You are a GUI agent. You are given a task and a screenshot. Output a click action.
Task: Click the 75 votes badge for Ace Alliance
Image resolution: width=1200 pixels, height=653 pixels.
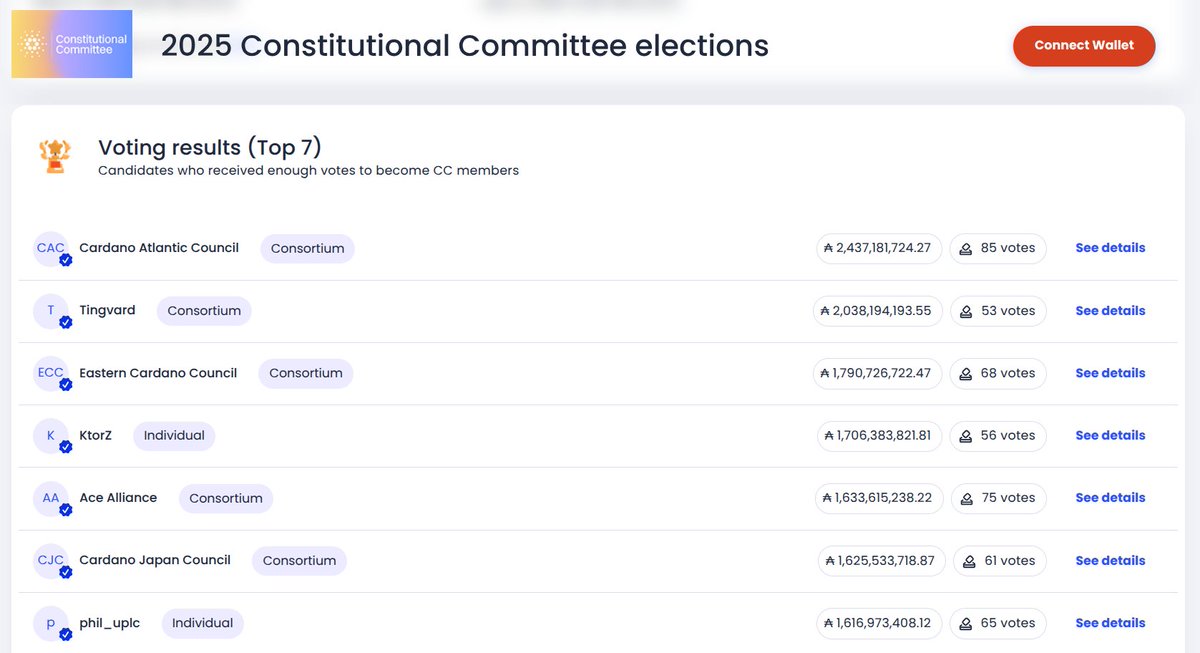997,498
